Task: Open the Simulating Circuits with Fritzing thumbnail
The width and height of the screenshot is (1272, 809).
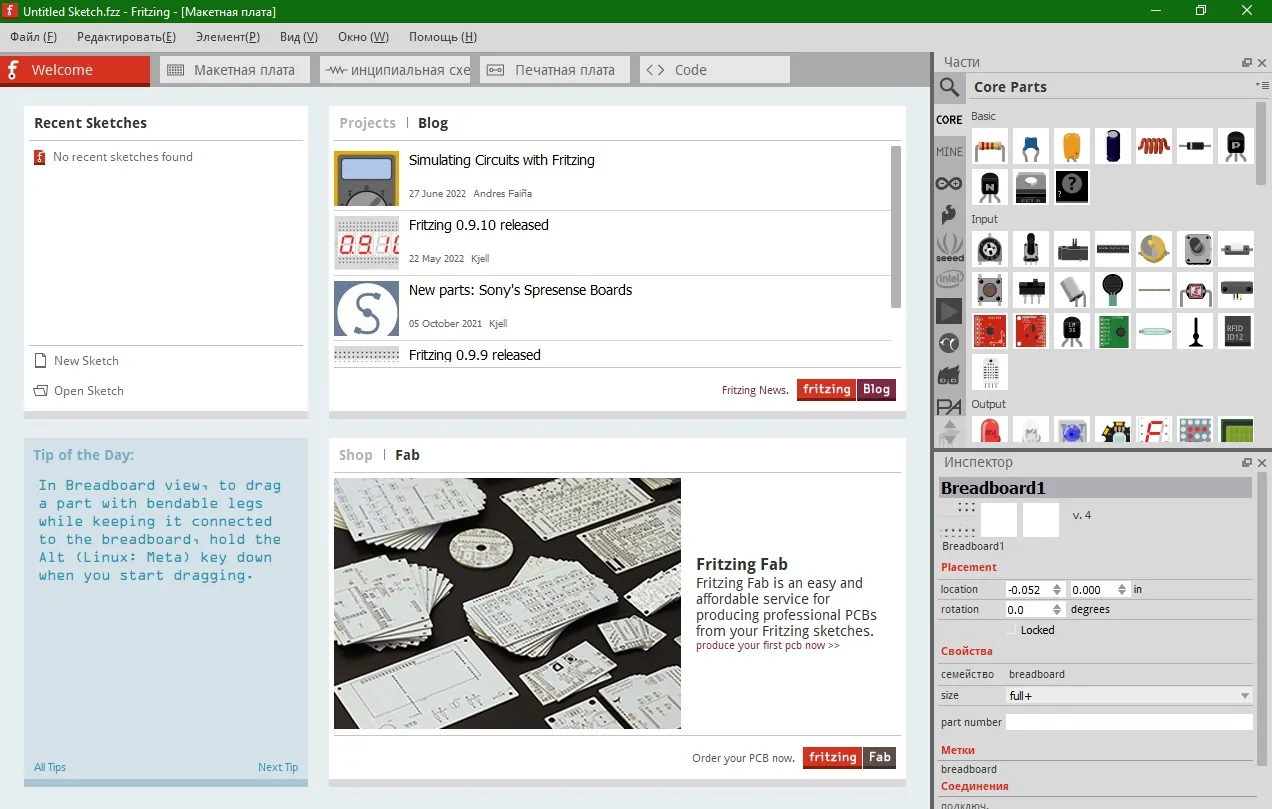Action: [366, 178]
